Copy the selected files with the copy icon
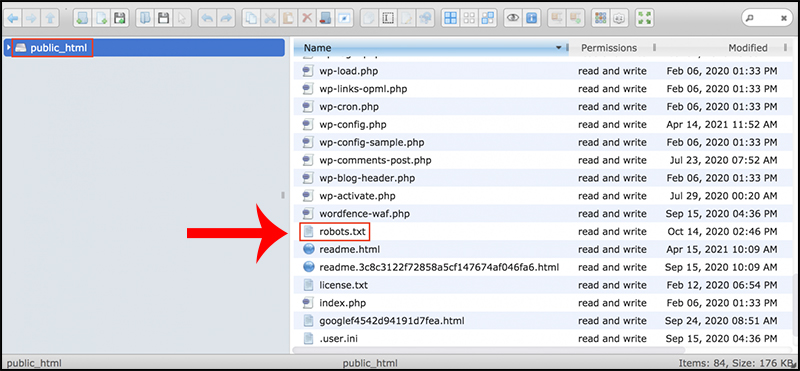 click(x=251, y=19)
